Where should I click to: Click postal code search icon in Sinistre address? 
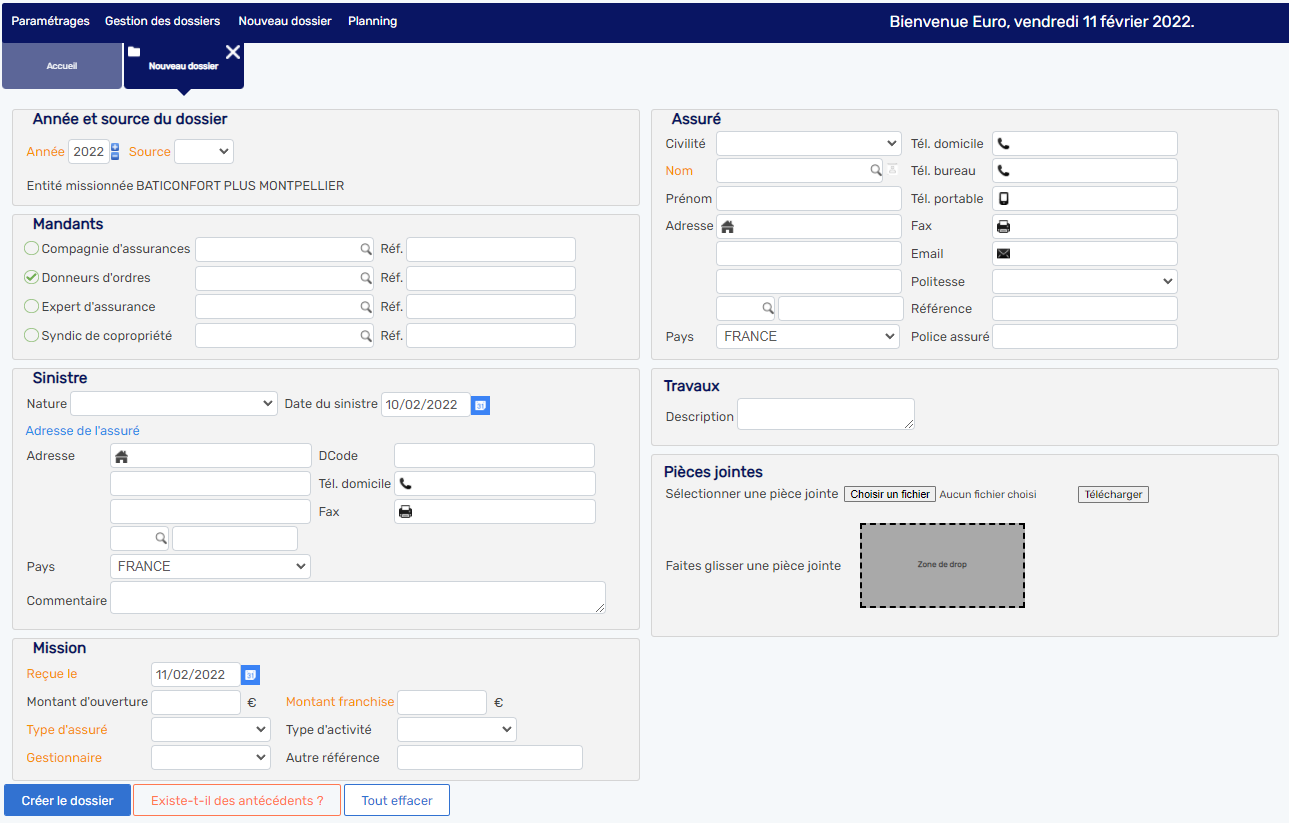click(x=160, y=538)
